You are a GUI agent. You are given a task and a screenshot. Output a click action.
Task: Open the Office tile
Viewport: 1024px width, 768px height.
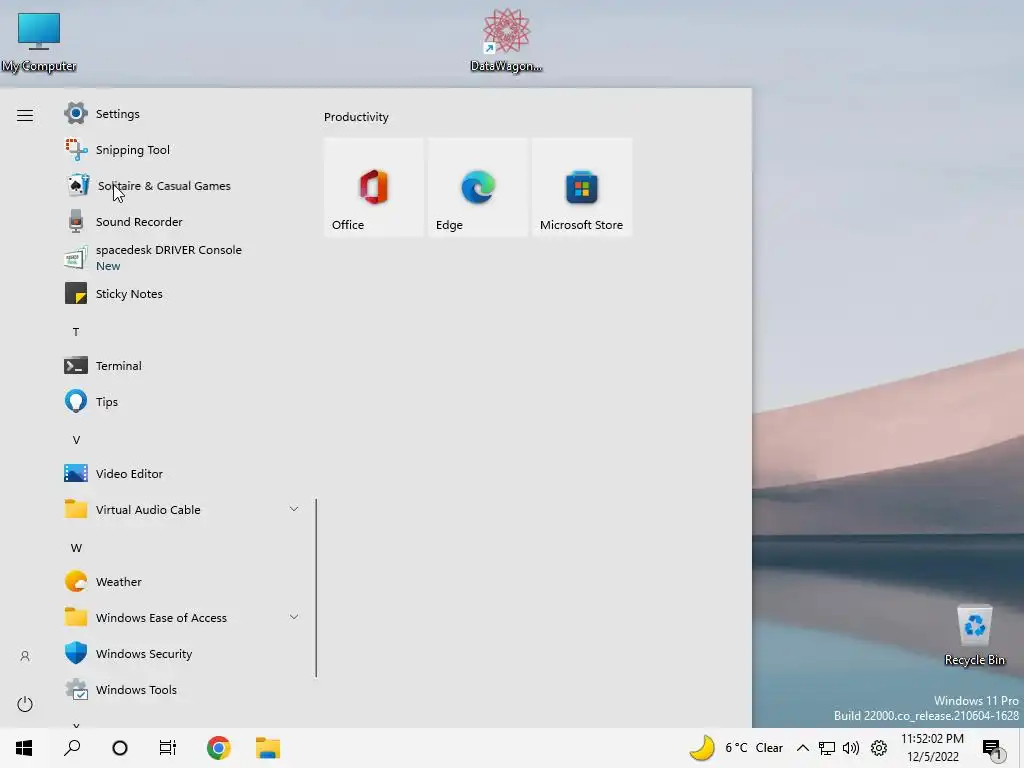(x=374, y=187)
